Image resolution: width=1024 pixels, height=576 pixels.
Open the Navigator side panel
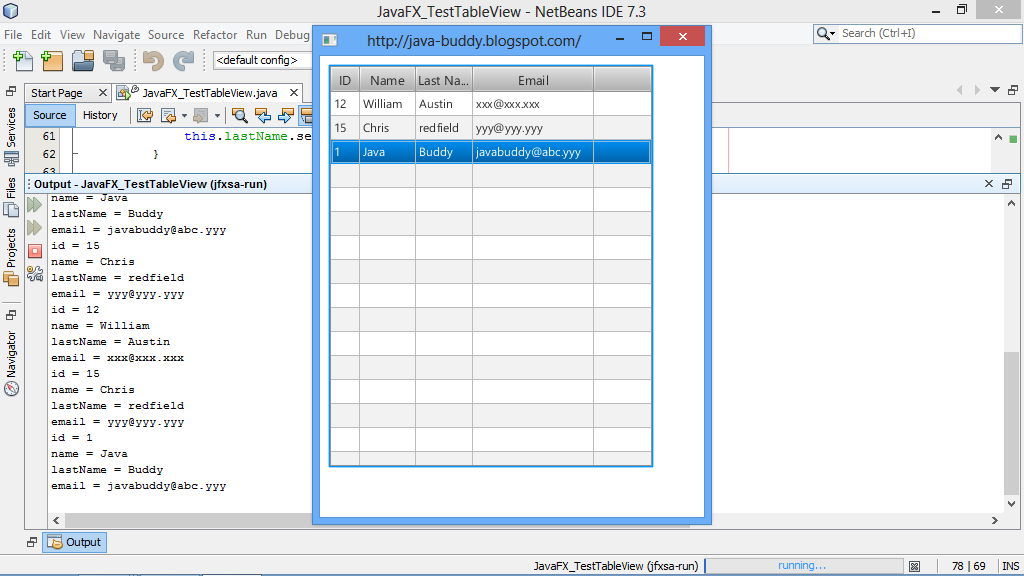pyautogui.click(x=11, y=363)
